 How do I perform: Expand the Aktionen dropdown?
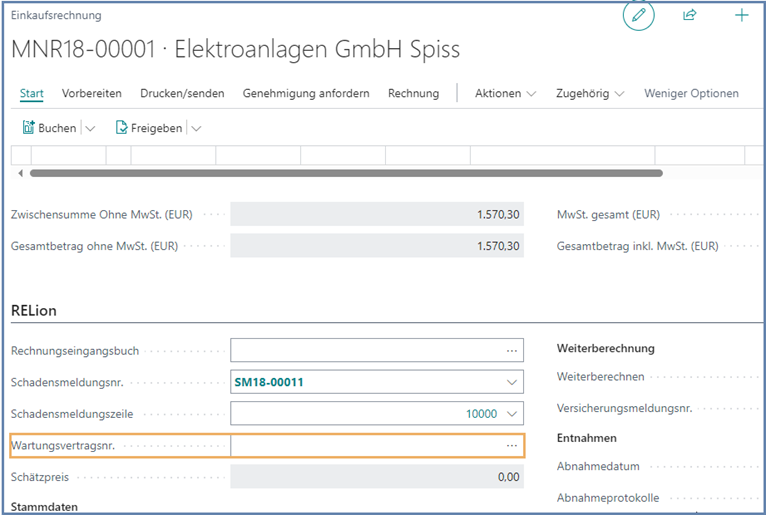[506, 93]
